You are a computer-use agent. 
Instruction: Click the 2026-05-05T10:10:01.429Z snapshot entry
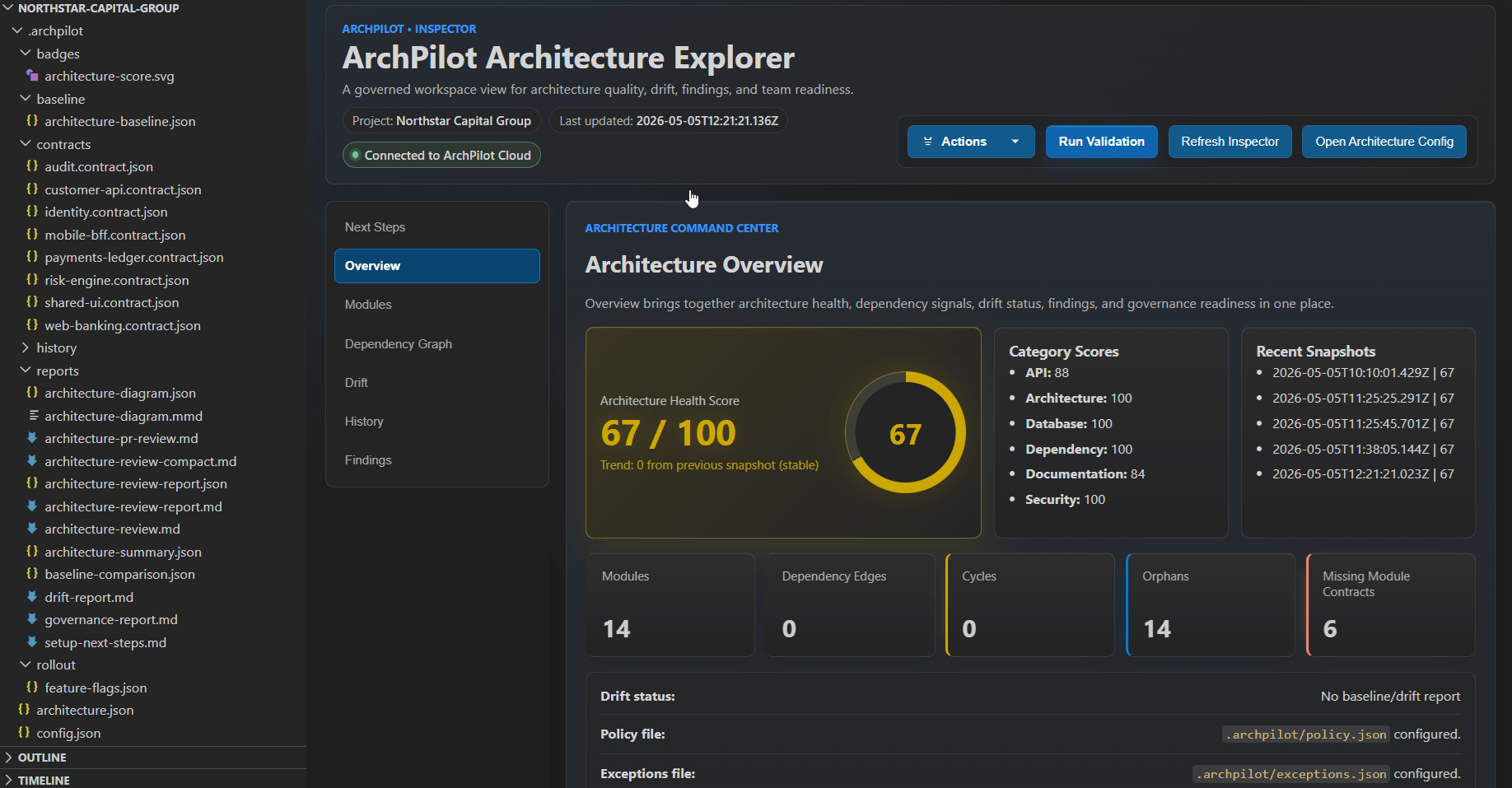pos(1363,373)
